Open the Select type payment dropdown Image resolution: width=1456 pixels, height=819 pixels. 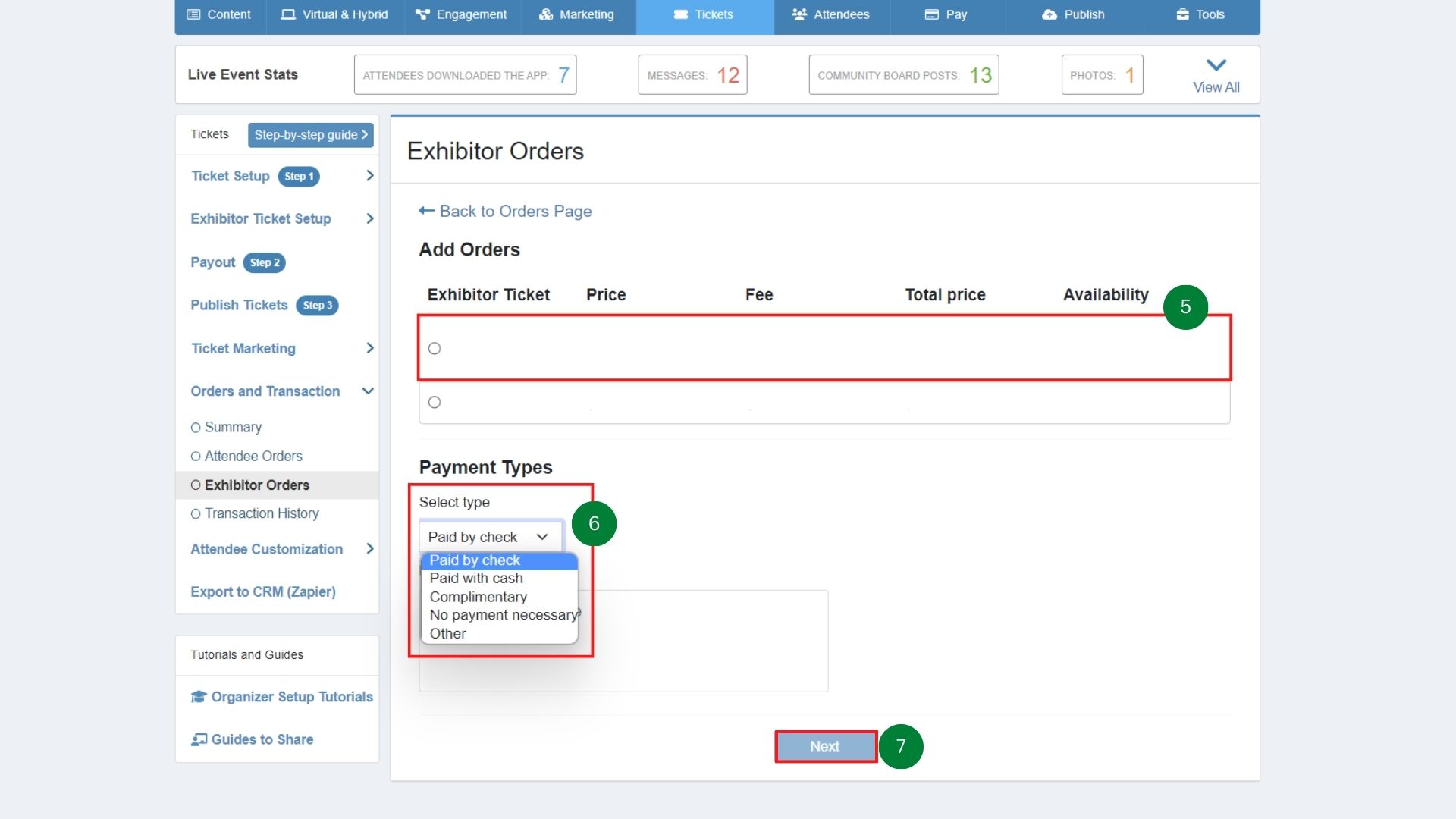coord(490,537)
